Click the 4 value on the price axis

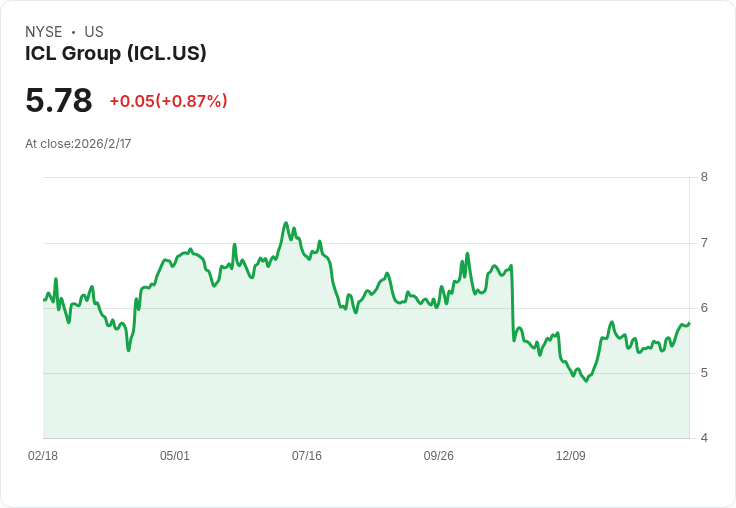tap(704, 438)
